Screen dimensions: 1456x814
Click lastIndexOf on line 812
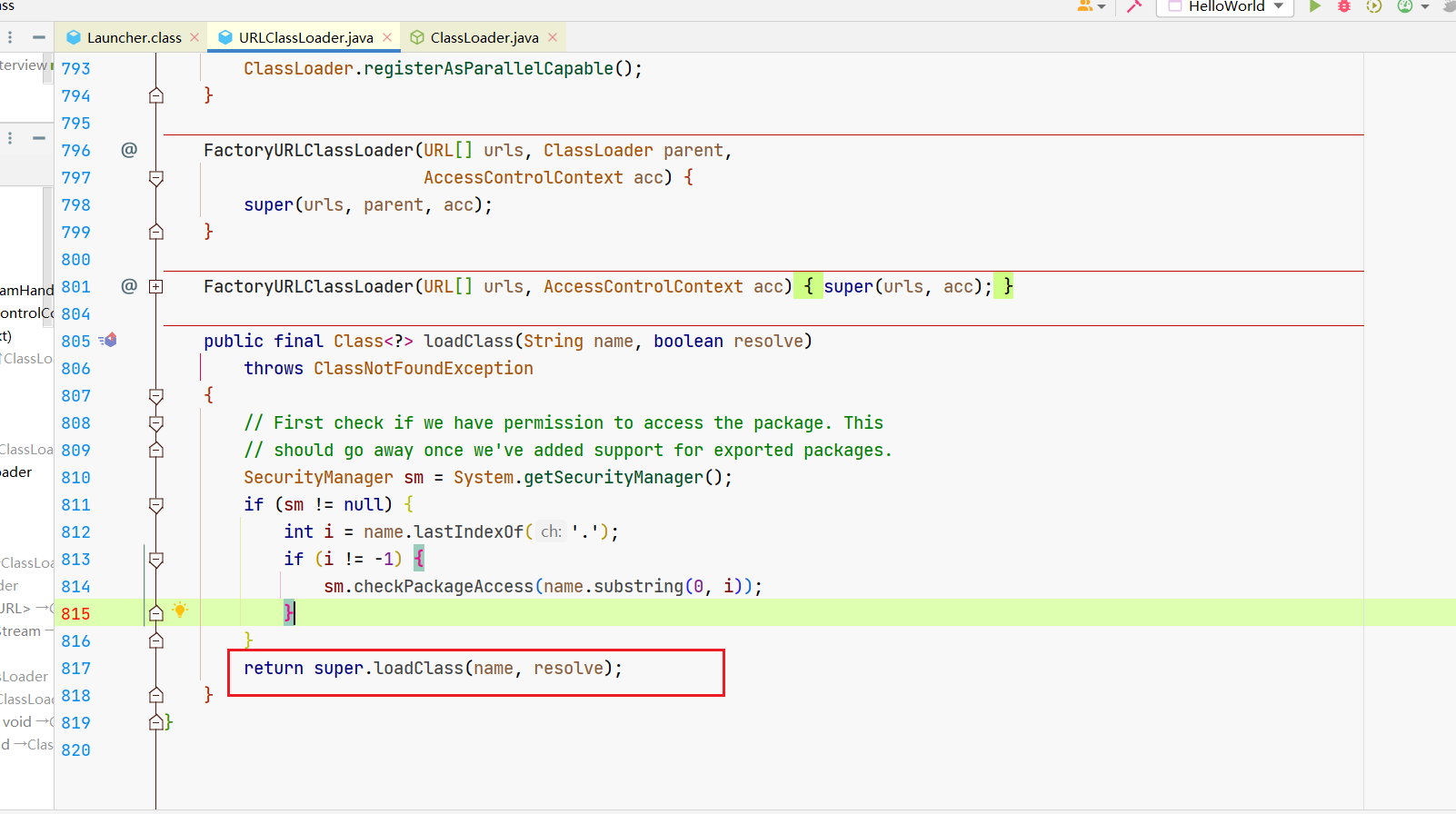coord(469,531)
